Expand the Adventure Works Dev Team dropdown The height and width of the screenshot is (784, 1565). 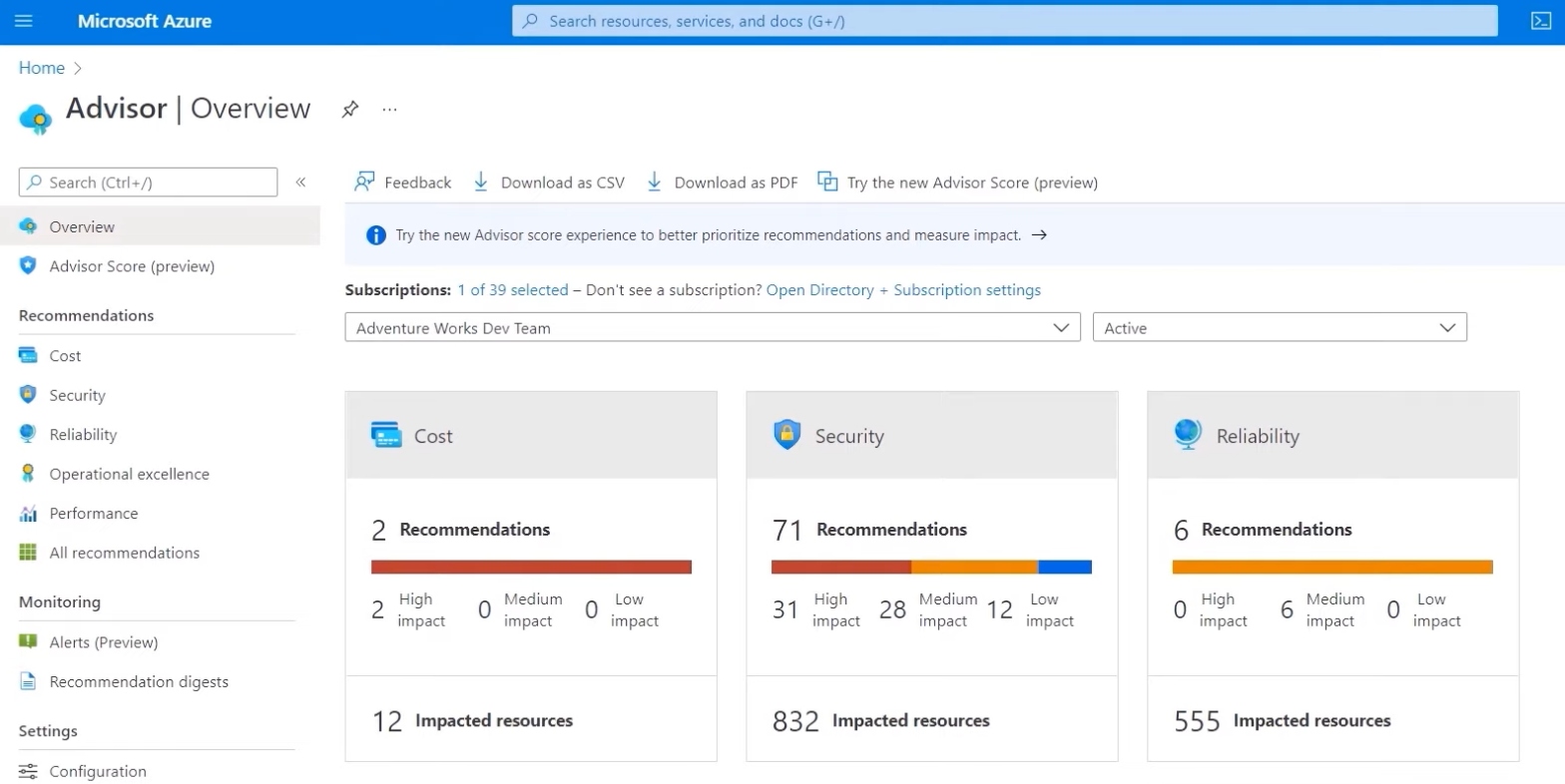click(713, 327)
